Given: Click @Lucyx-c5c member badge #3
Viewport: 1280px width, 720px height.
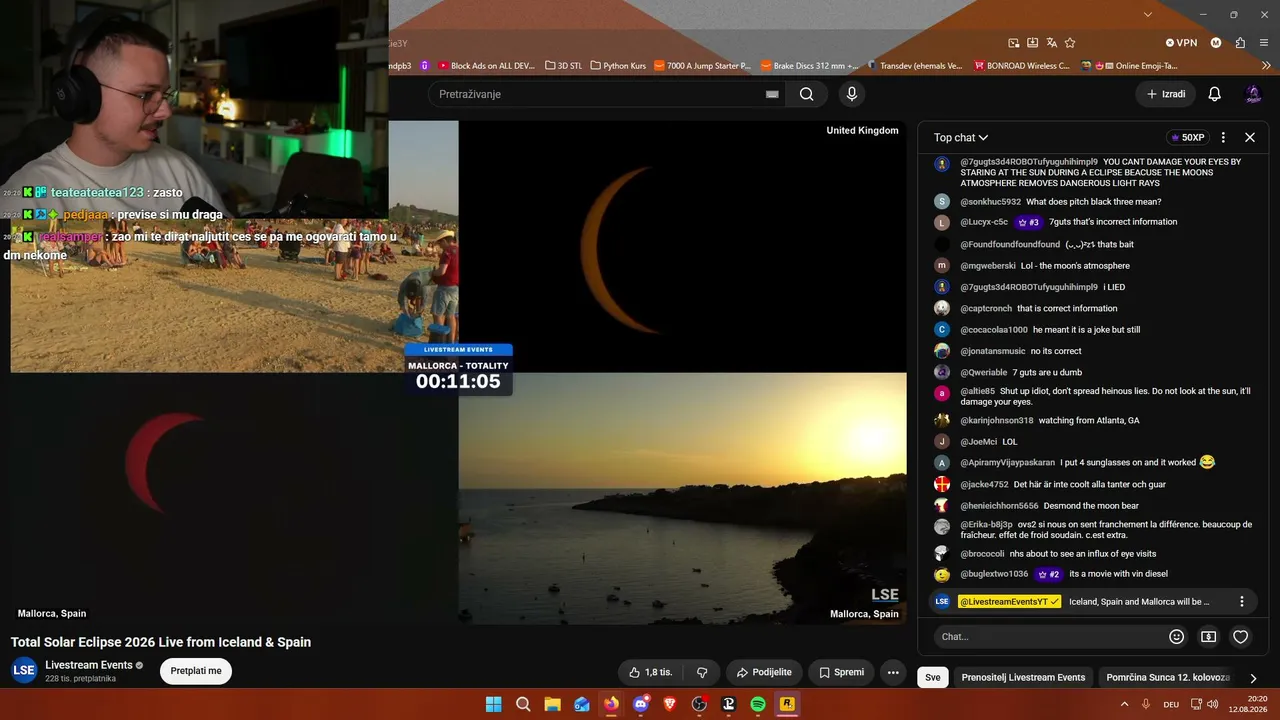Looking at the screenshot, I should coord(1029,222).
